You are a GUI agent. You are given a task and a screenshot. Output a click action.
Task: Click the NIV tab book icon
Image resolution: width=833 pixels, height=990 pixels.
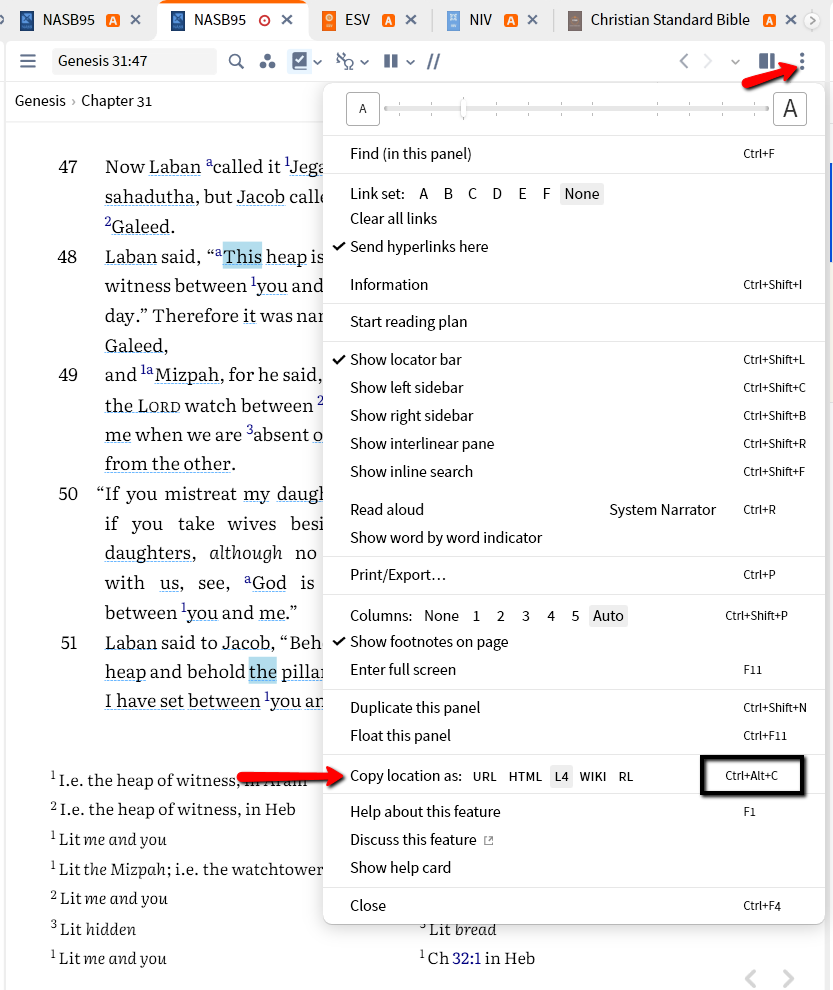click(453, 20)
